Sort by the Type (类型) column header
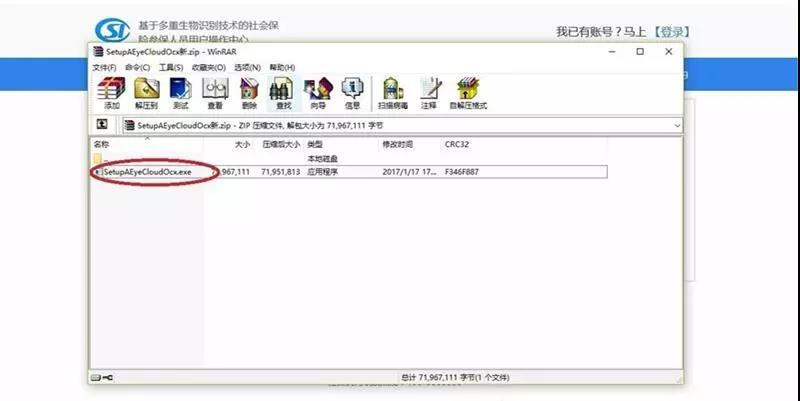The height and width of the screenshot is (401, 800). [x=315, y=144]
